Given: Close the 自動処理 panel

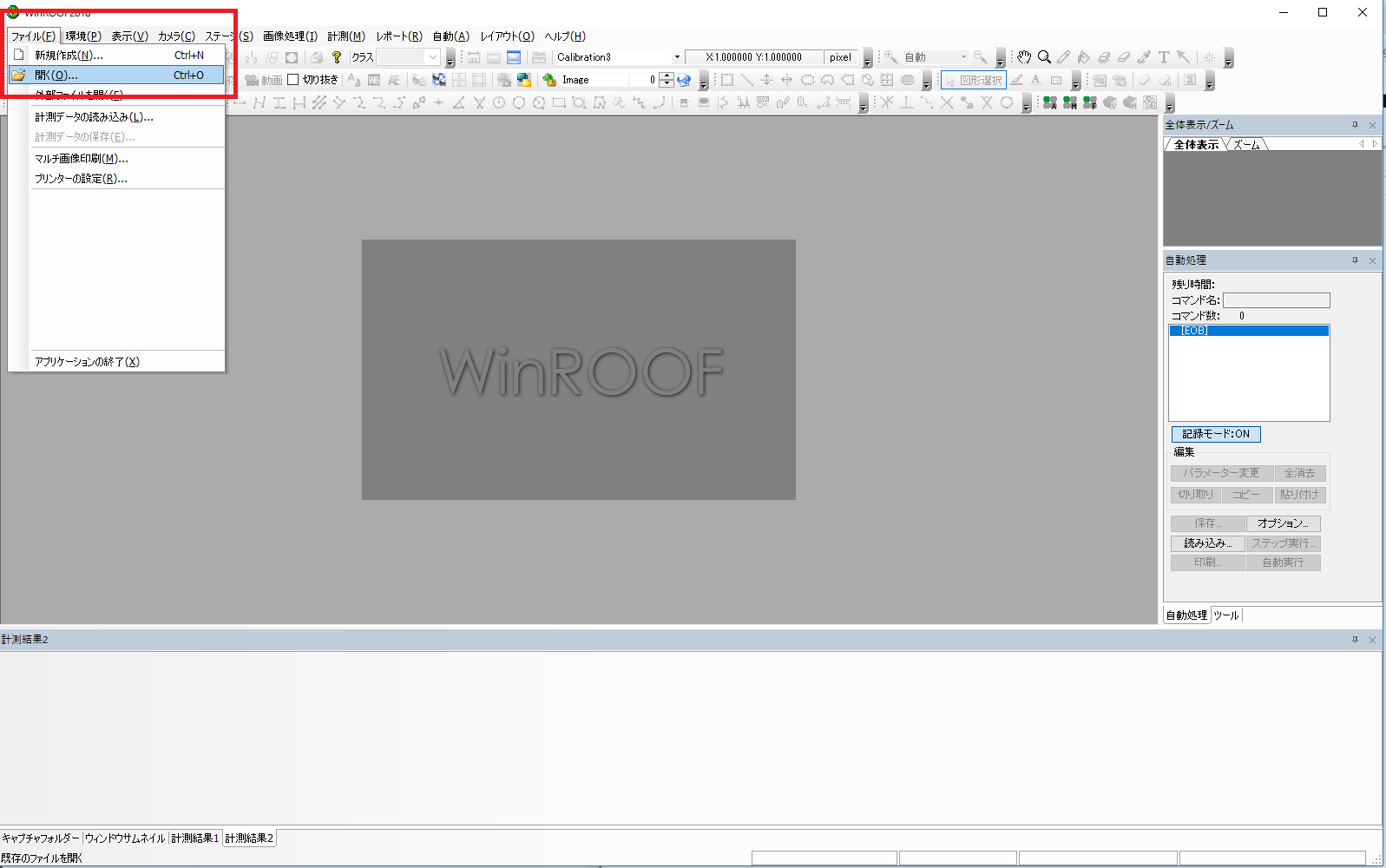Looking at the screenshot, I should [x=1372, y=260].
